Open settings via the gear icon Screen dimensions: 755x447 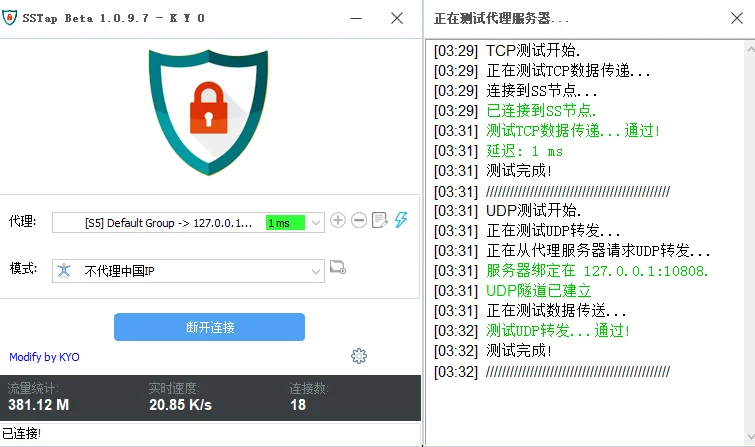(x=359, y=356)
